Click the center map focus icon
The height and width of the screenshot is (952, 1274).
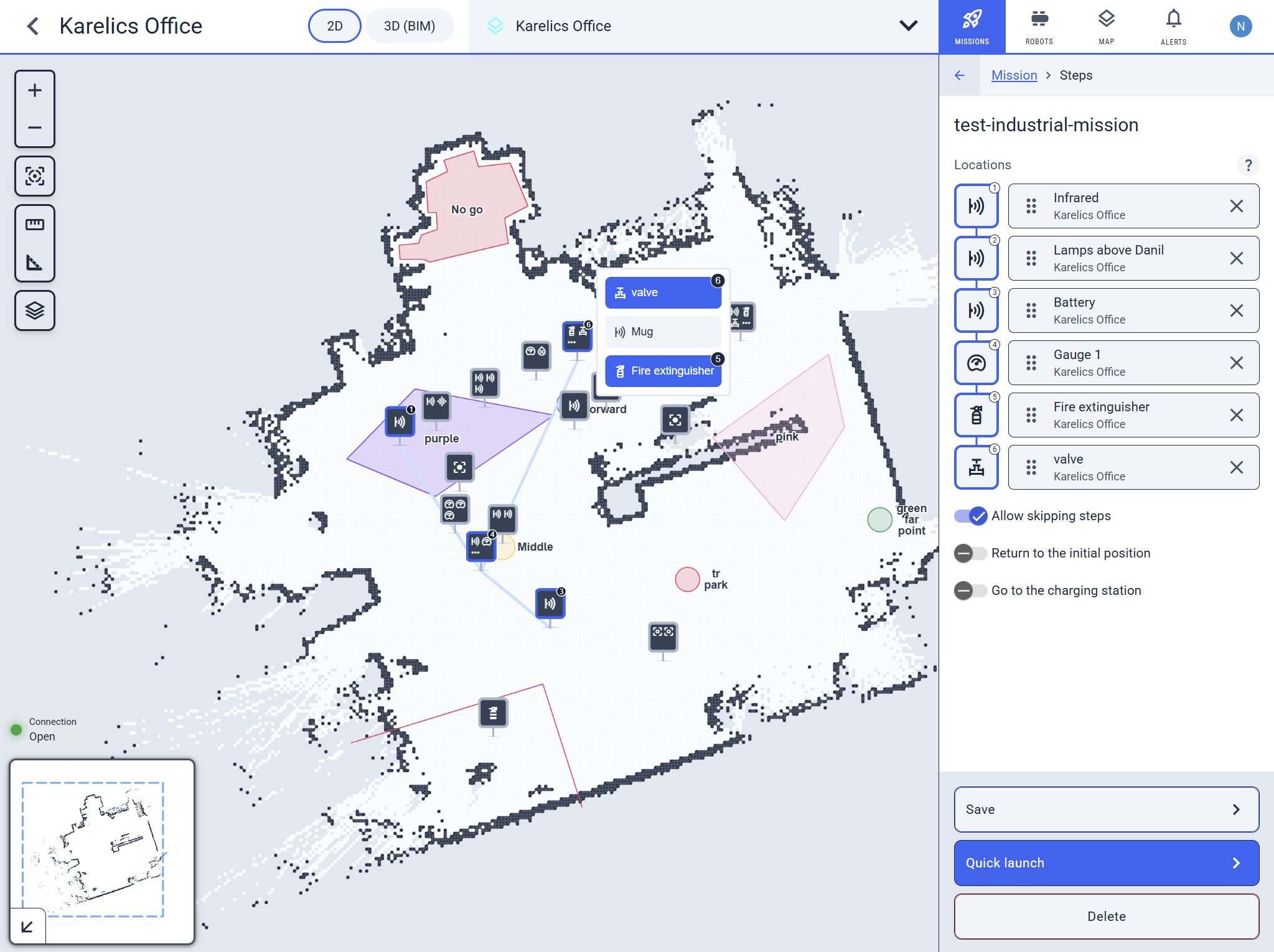pyautogui.click(x=35, y=176)
